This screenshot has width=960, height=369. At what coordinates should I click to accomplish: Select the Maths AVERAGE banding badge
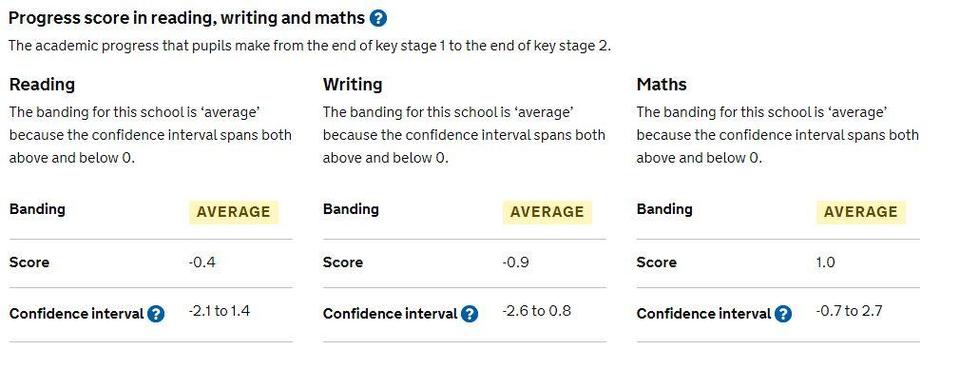tap(861, 212)
